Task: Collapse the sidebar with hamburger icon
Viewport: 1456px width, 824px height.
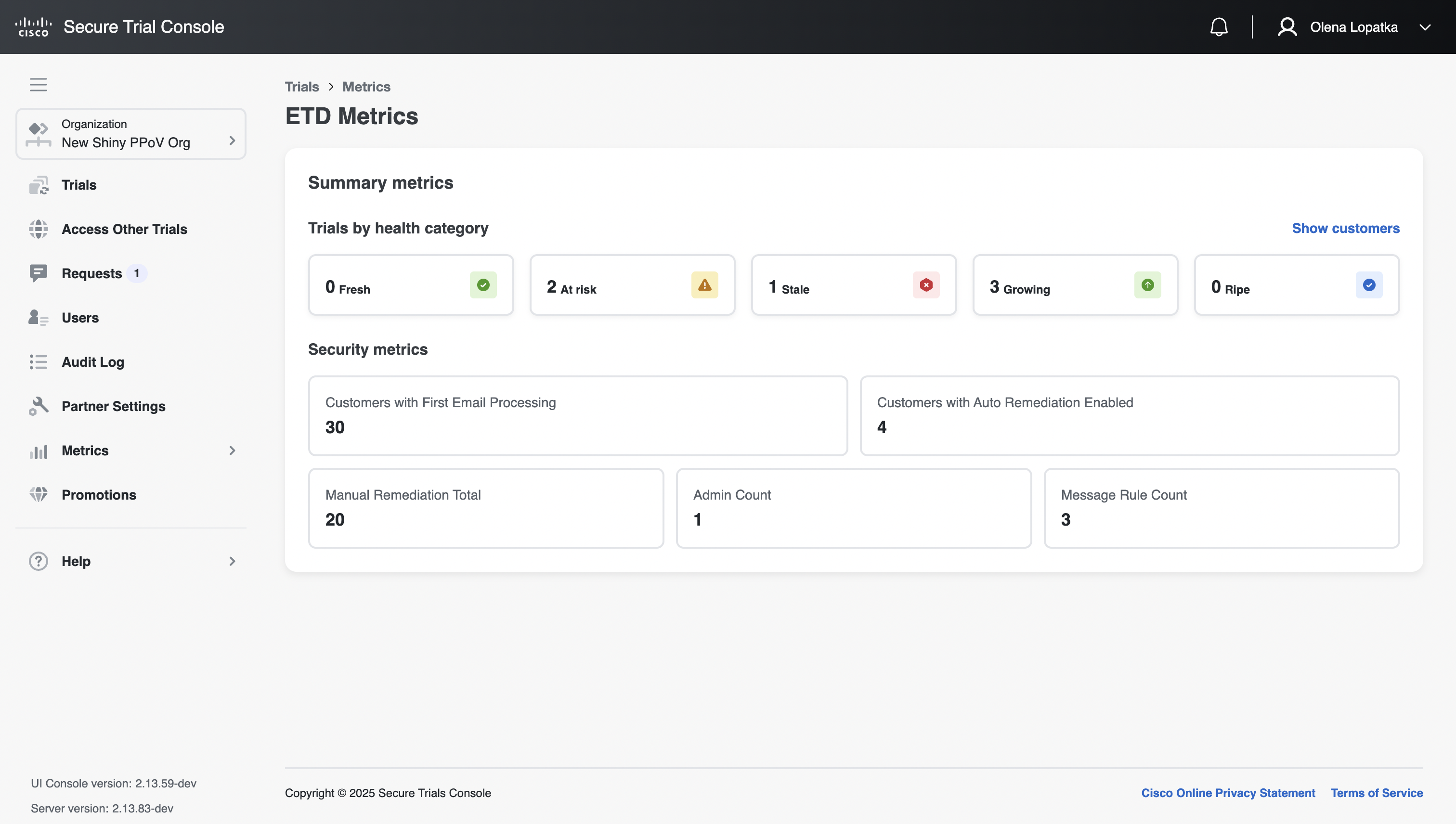Action: (x=39, y=84)
